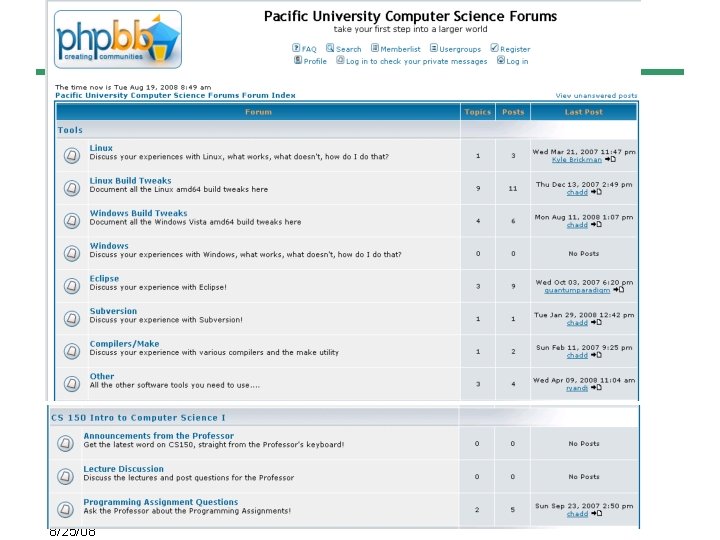Open the Lecture Discussion forum
The height and width of the screenshot is (540, 720).
point(124,469)
